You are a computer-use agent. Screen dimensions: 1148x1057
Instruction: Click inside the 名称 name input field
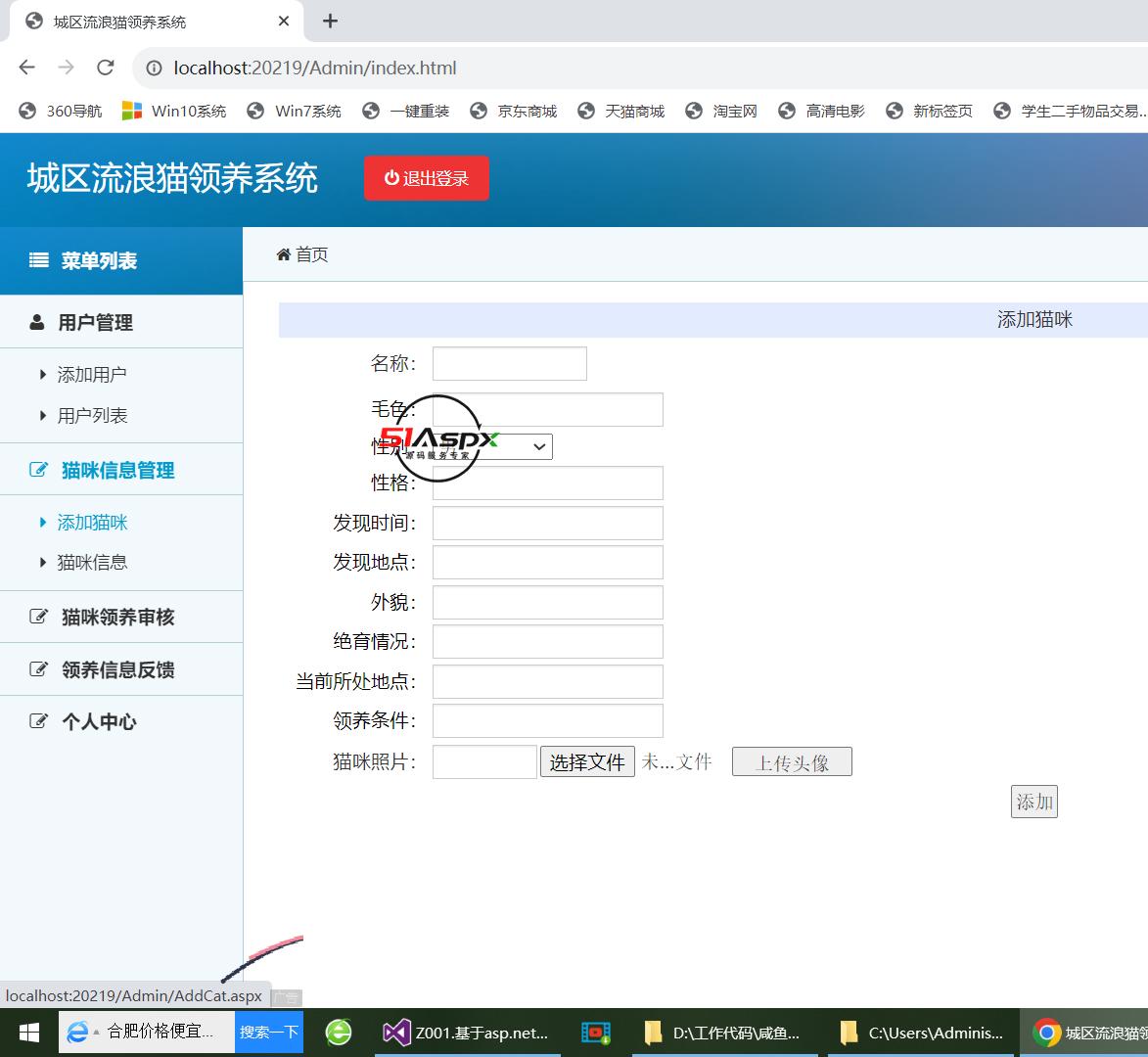(x=508, y=363)
